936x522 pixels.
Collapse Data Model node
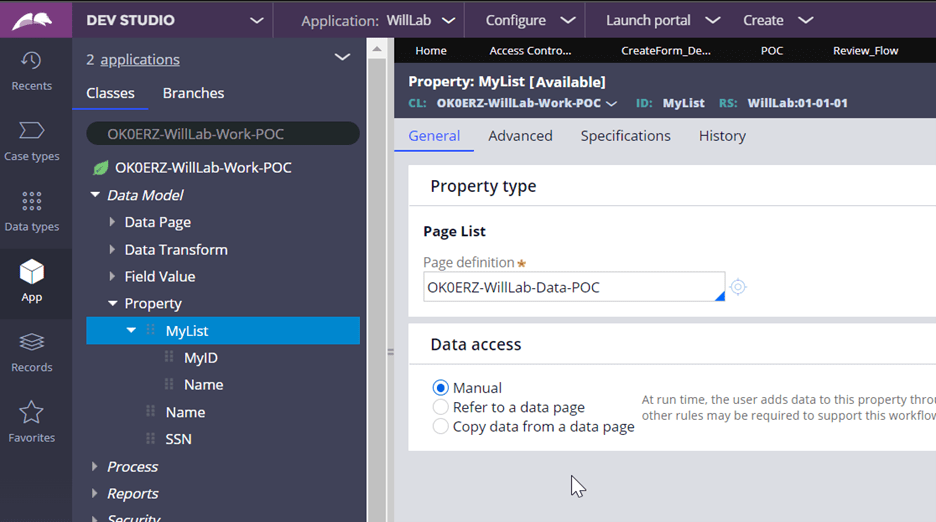point(95,195)
